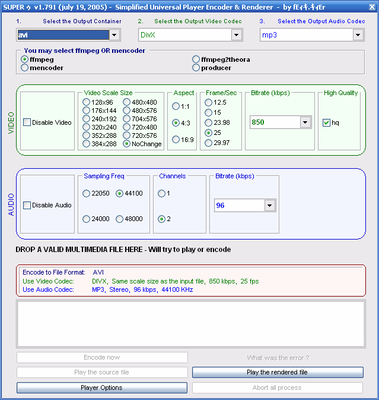Close the SUPER window
The height and width of the screenshot is (400, 379).
pyautogui.click(x=372, y=7)
